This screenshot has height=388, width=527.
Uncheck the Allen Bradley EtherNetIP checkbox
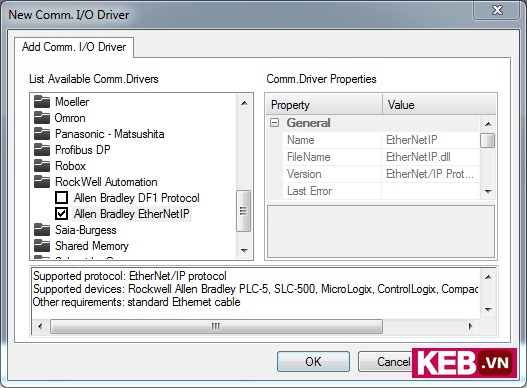[x=61, y=214]
